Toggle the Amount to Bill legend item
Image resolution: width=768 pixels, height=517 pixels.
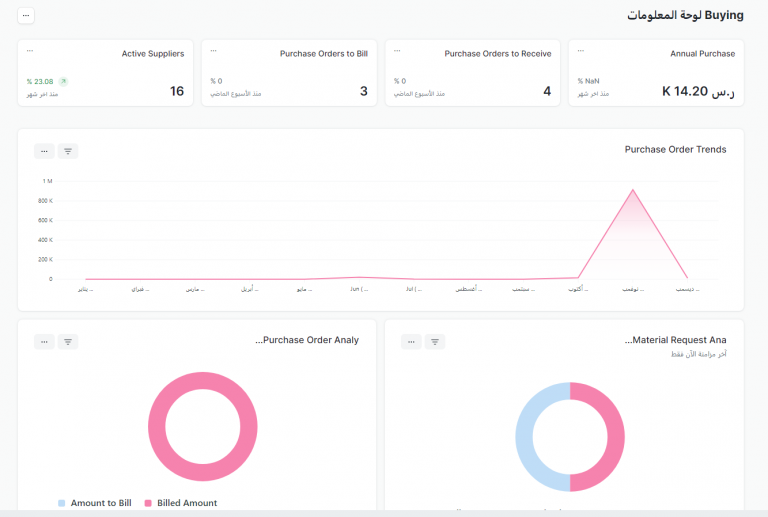95,503
